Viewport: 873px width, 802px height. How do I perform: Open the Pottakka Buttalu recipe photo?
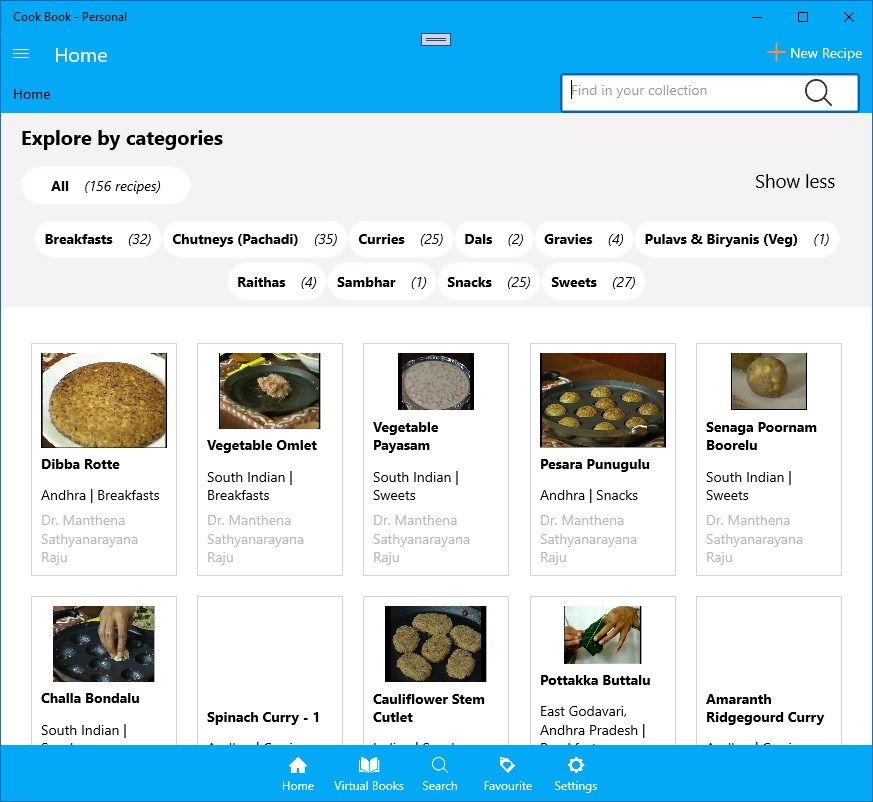point(602,635)
